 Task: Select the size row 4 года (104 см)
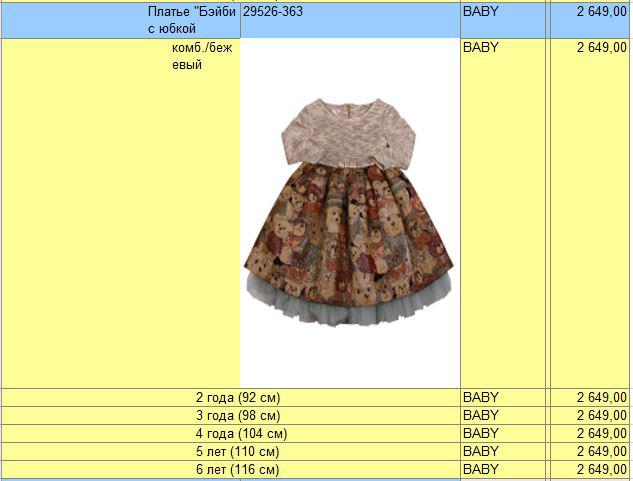pyautogui.click(x=241, y=433)
